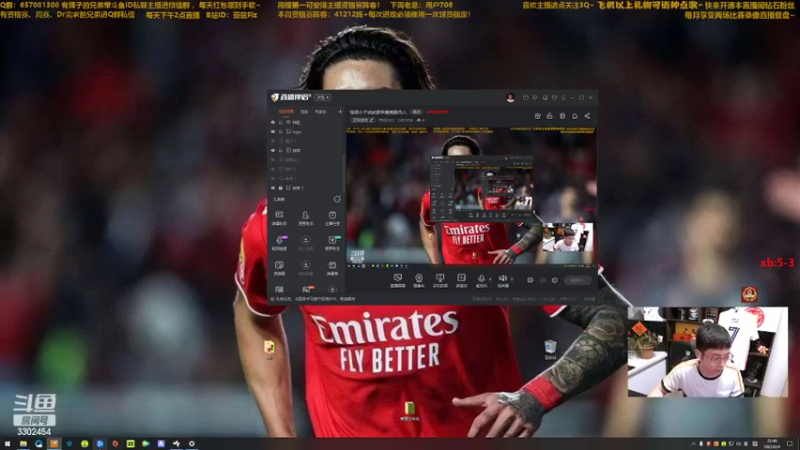The image size is (800, 450).
Task: Hide the fourth source in the source list
Action: click(273, 151)
